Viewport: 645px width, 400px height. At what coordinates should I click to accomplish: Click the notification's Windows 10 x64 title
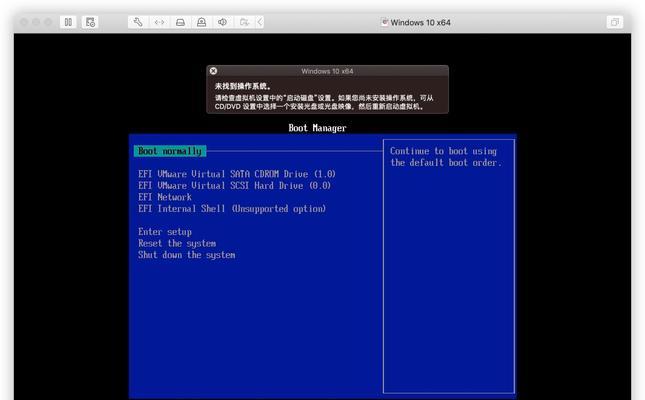tap(327, 71)
